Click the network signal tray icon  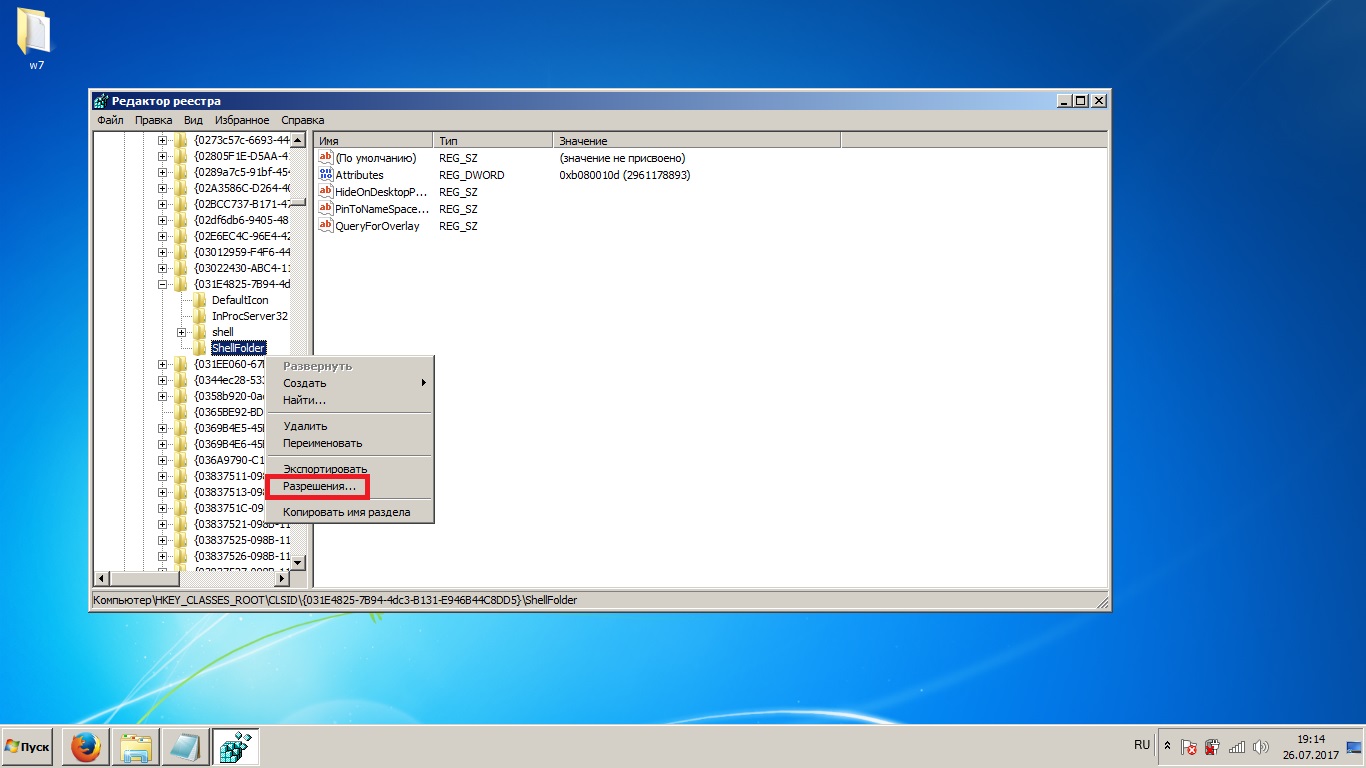coord(1237,747)
